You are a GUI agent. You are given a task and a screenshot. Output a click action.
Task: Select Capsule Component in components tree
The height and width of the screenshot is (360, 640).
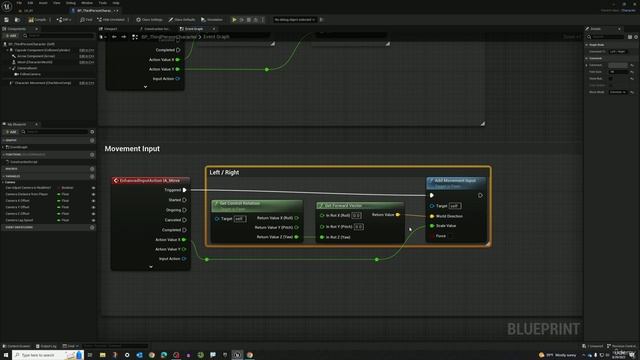(x=42, y=50)
